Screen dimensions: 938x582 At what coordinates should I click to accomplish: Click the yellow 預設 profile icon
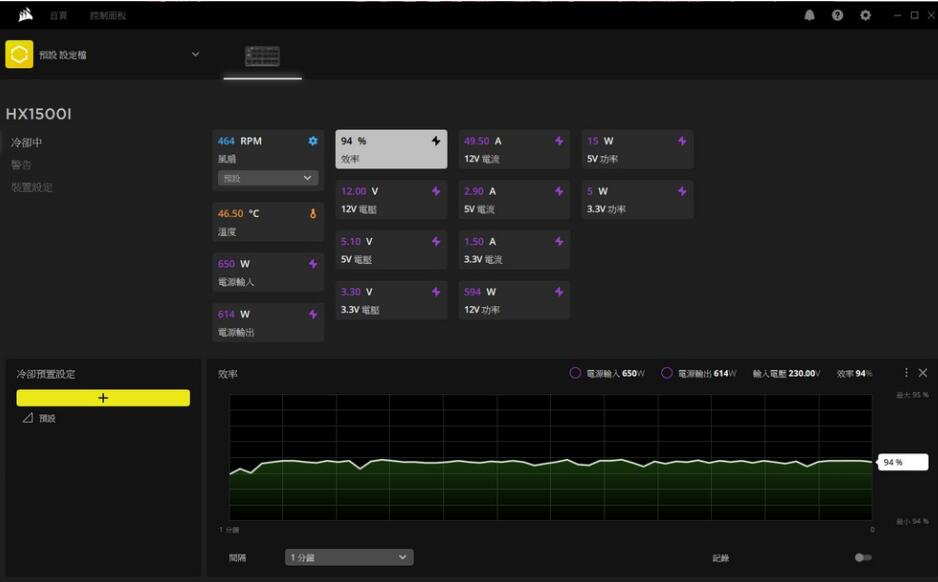(18, 54)
